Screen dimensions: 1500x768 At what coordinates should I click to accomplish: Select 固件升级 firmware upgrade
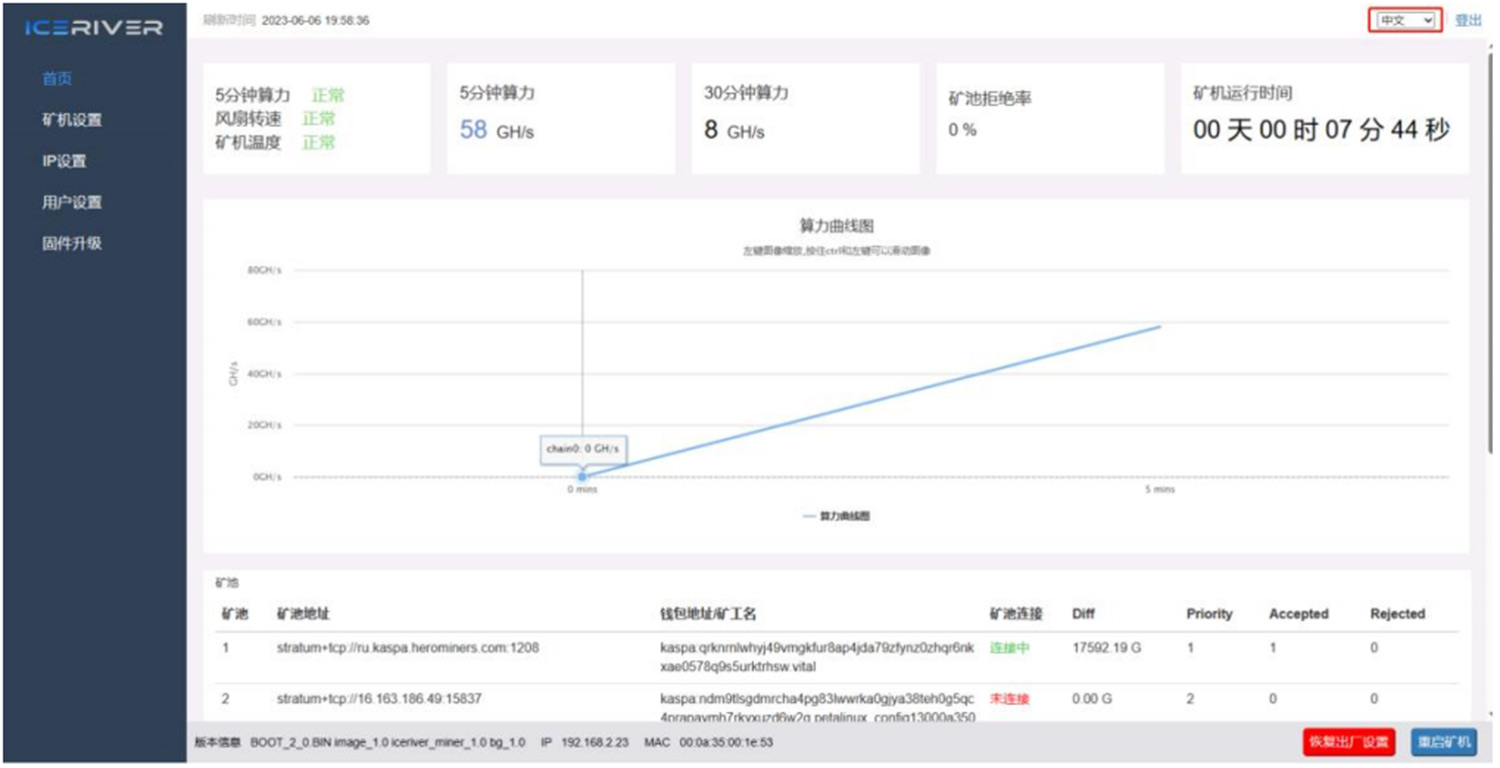tap(72, 243)
